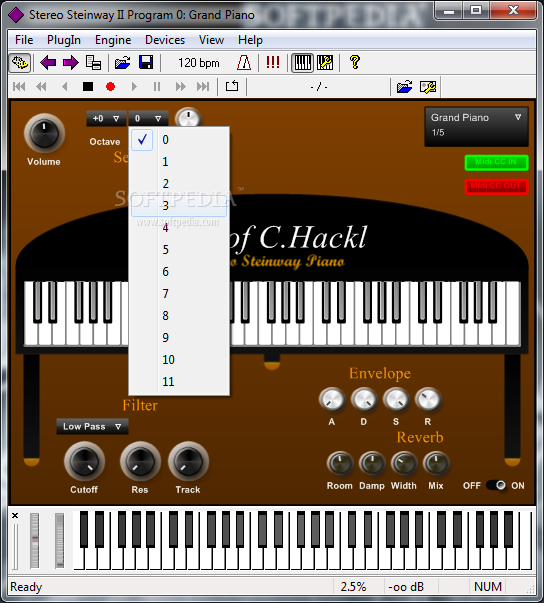The width and height of the screenshot is (544, 603).
Task: Click the plugin editor icon at toolbar start
Action: pyautogui.click(x=20, y=63)
